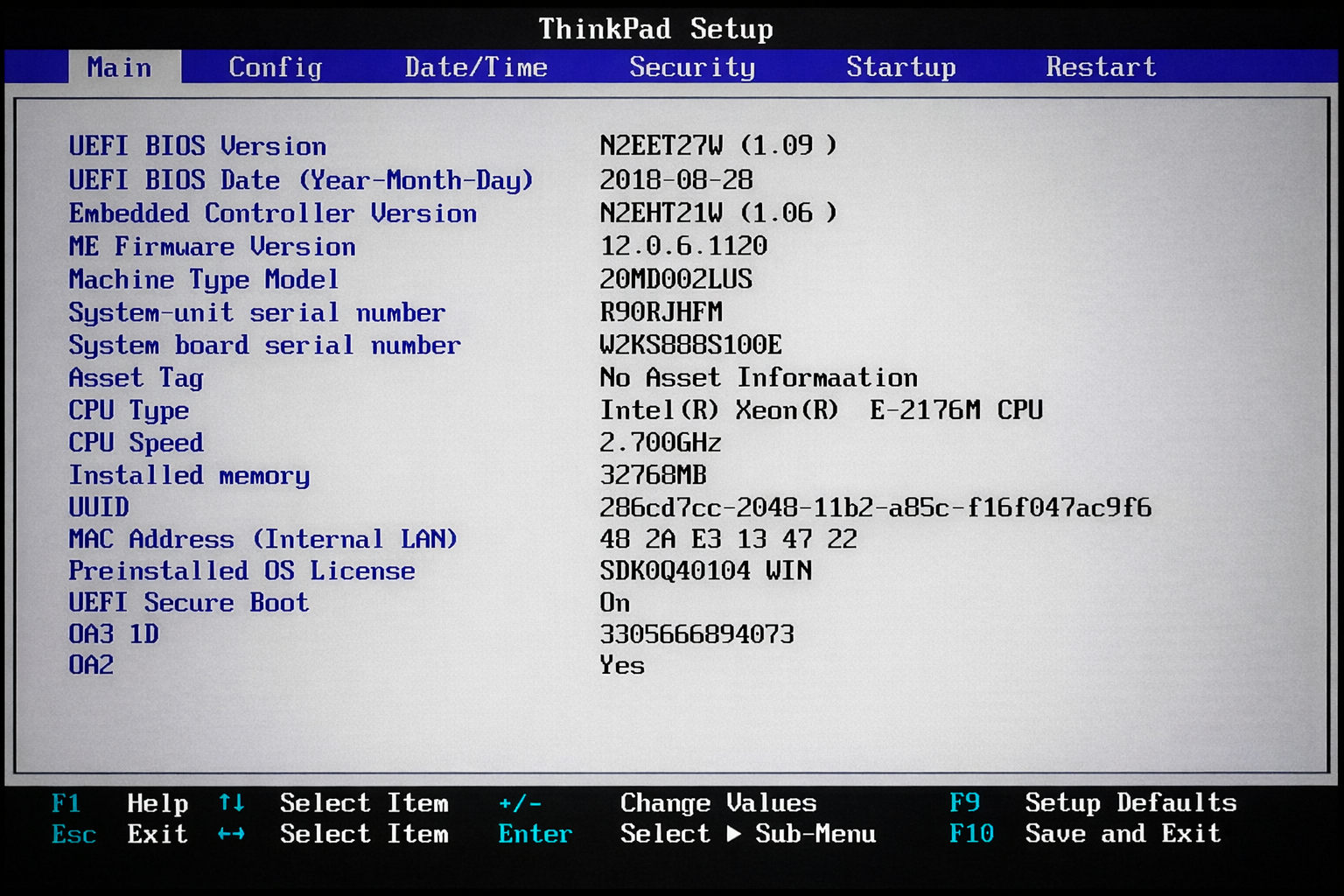Open the Startup tab

[901, 66]
